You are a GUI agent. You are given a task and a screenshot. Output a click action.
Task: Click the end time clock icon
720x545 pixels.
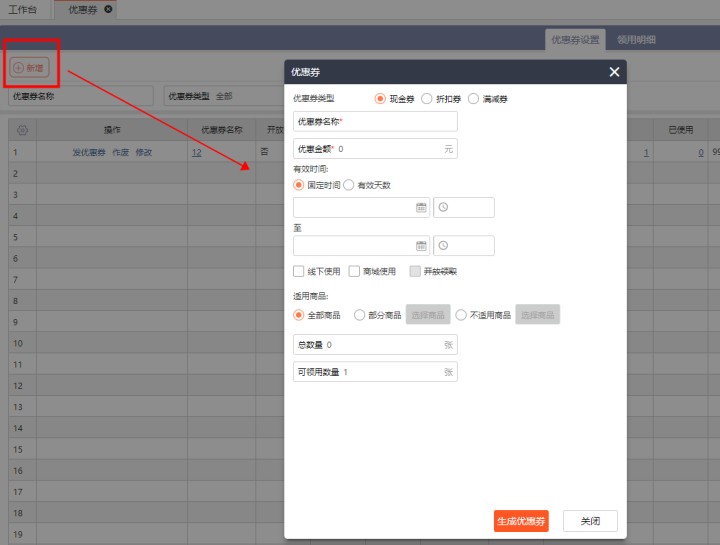click(x=443, y=245)
